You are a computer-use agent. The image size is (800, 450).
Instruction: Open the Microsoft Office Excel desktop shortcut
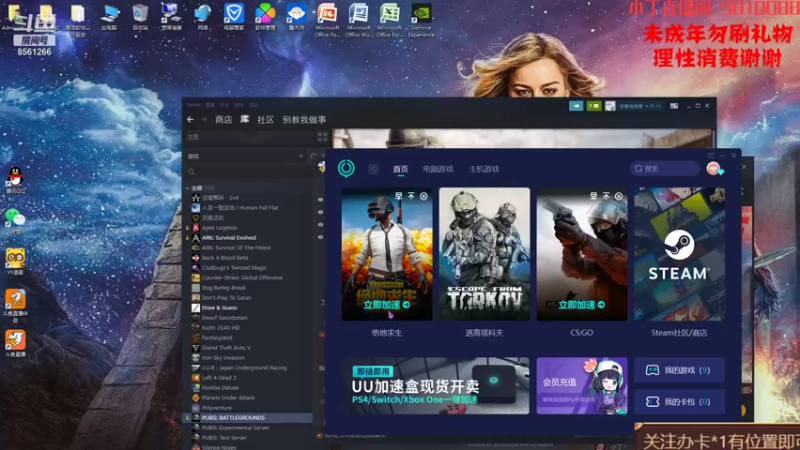coord(390,20)
